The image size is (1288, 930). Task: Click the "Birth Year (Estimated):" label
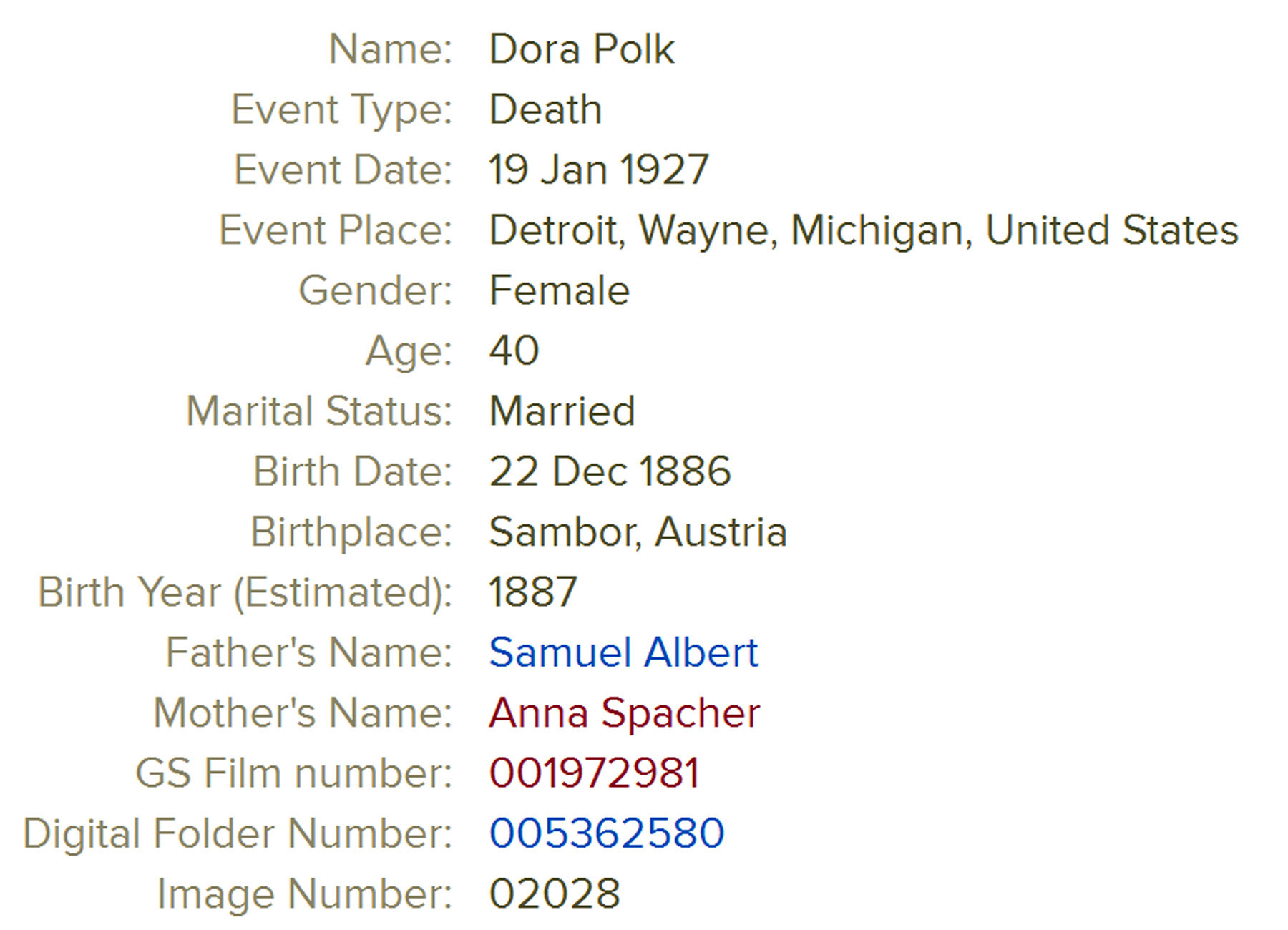(245, 592)
